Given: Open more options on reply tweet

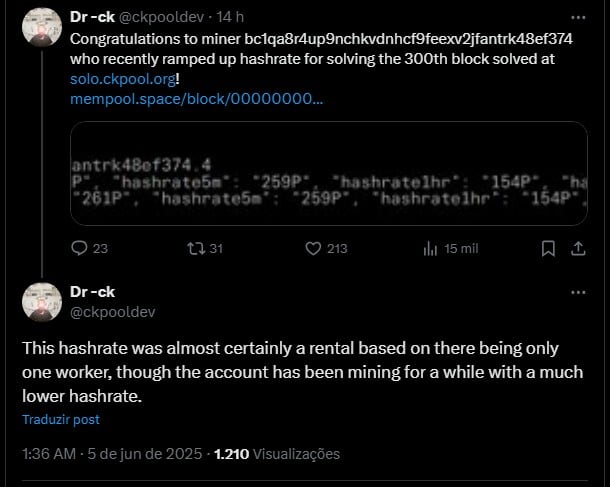Looking at the screenshot, I should pos(578,293).
